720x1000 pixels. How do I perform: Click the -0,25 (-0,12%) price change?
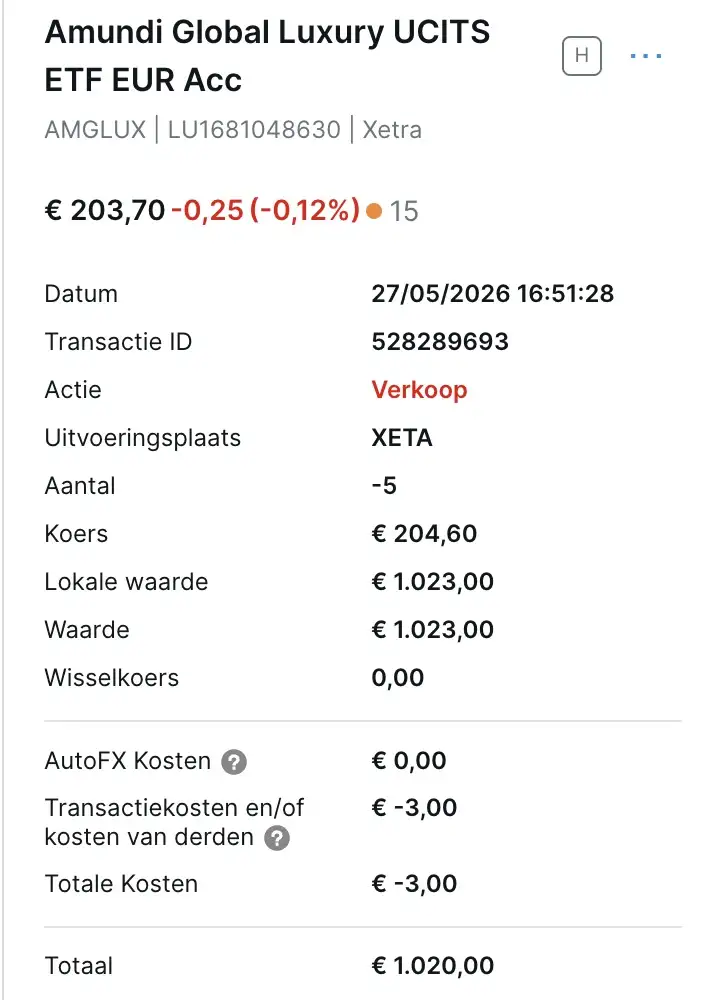(x=265, y=210)
